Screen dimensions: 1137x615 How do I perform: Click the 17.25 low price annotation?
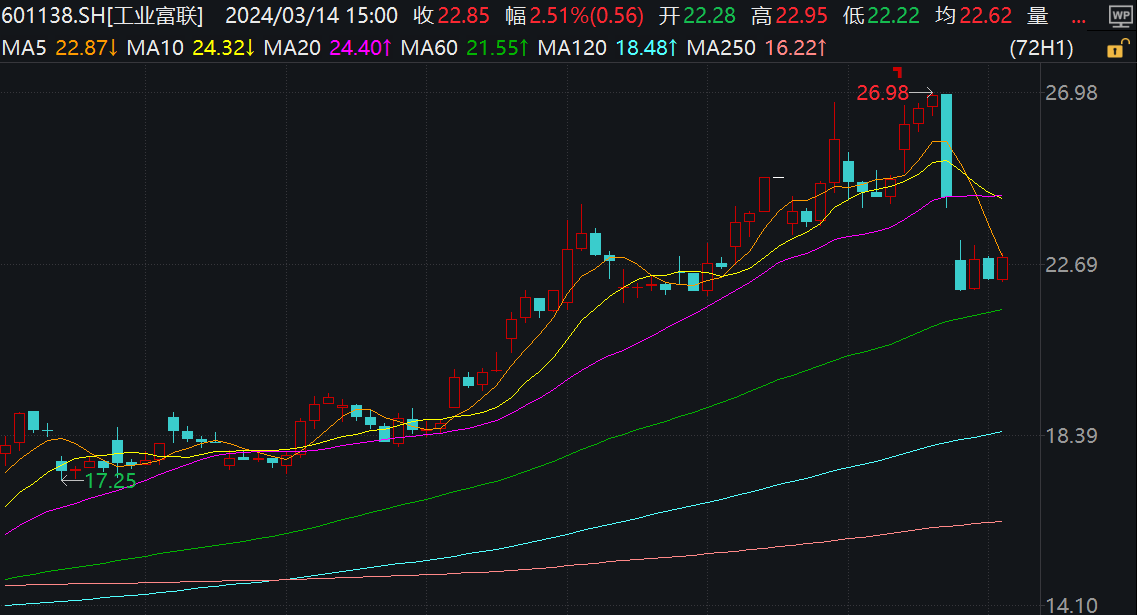tap(110, 480)
